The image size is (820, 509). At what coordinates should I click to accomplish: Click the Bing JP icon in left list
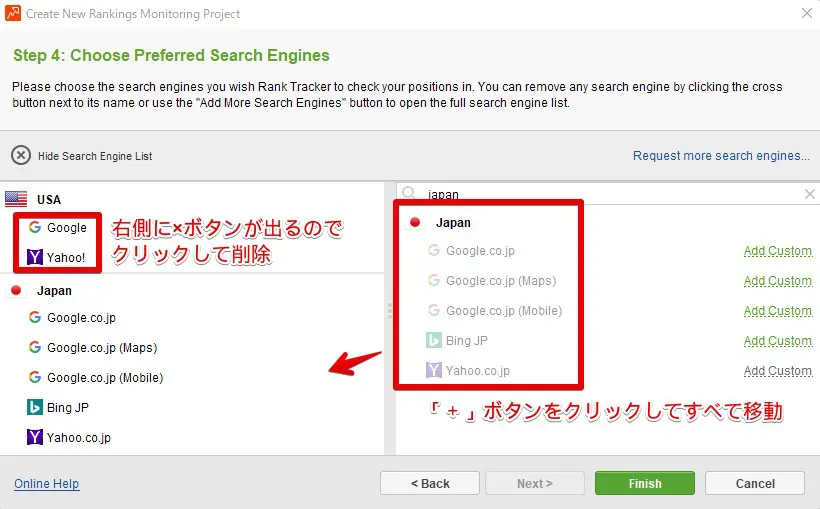point(35,408)
